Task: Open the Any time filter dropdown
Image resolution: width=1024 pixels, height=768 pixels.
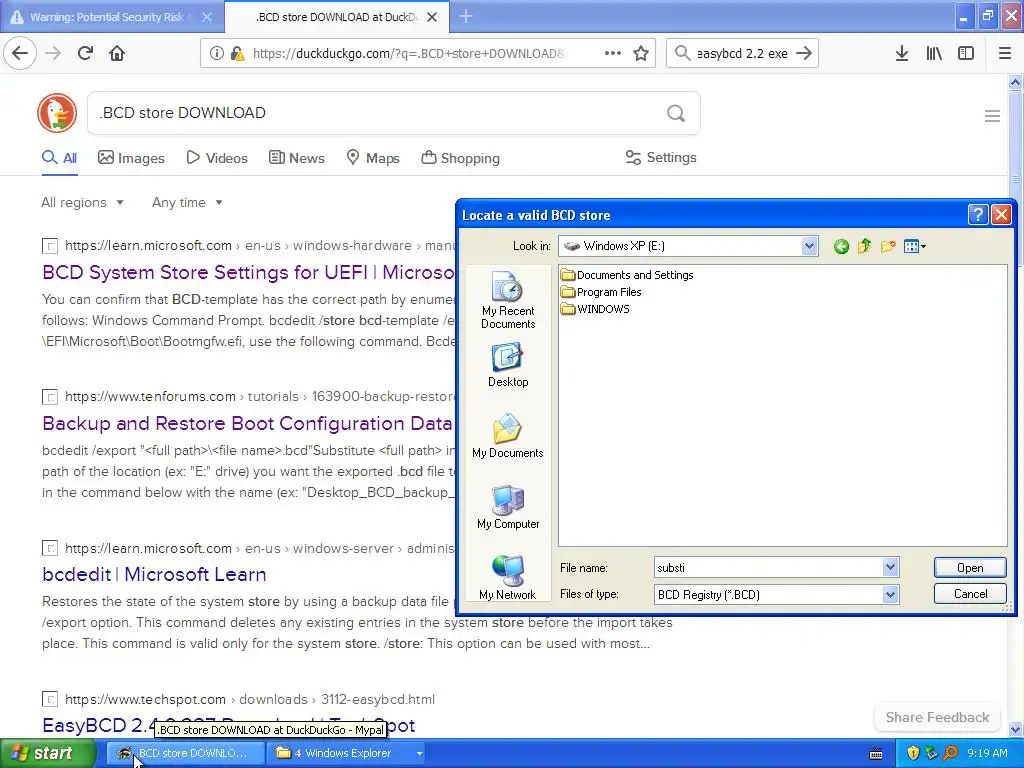Action: pyautogui.click(x=187, y=202)
